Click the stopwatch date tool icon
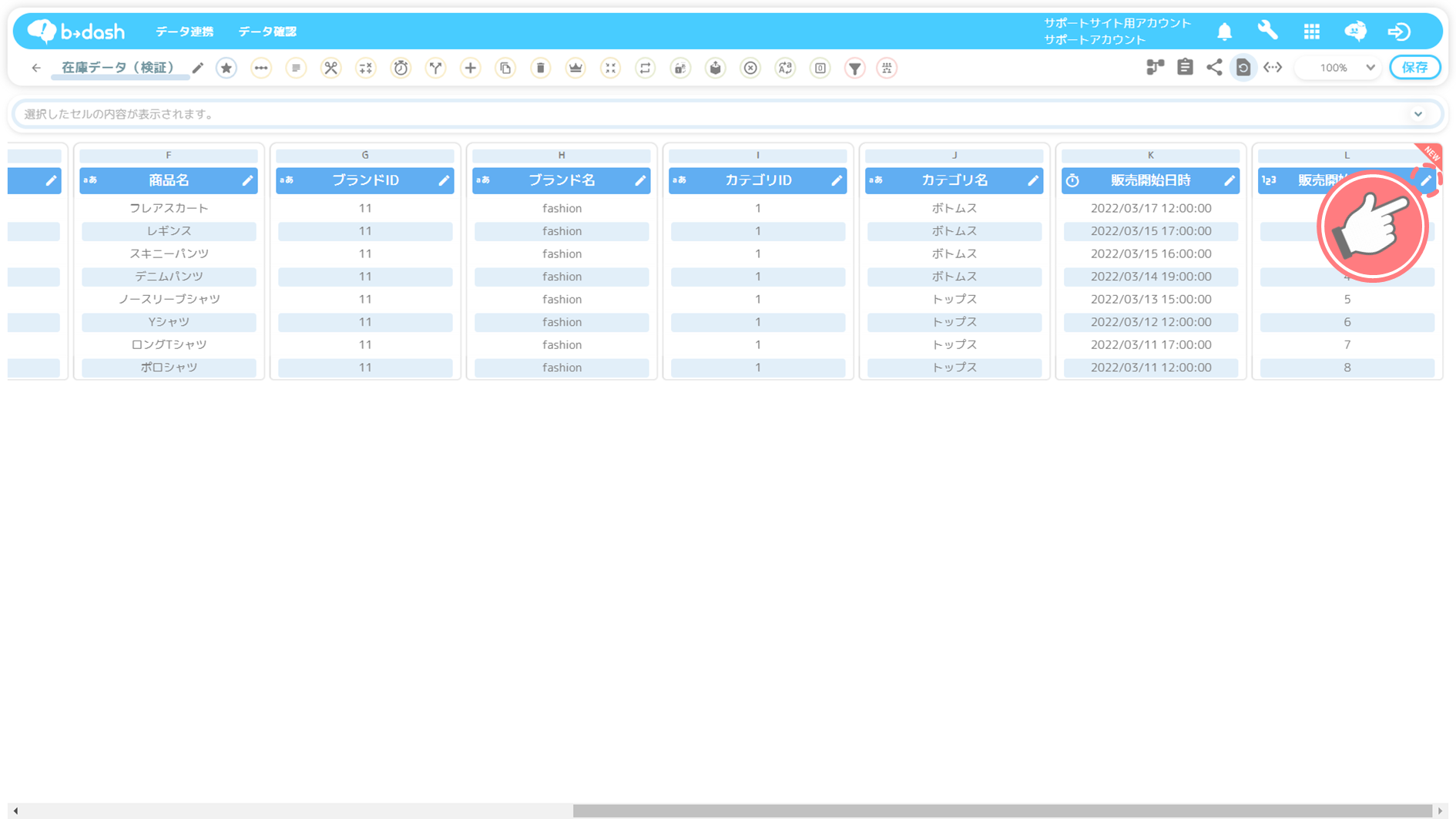The height and width of the screenshot is (819, 1456). 401,68
